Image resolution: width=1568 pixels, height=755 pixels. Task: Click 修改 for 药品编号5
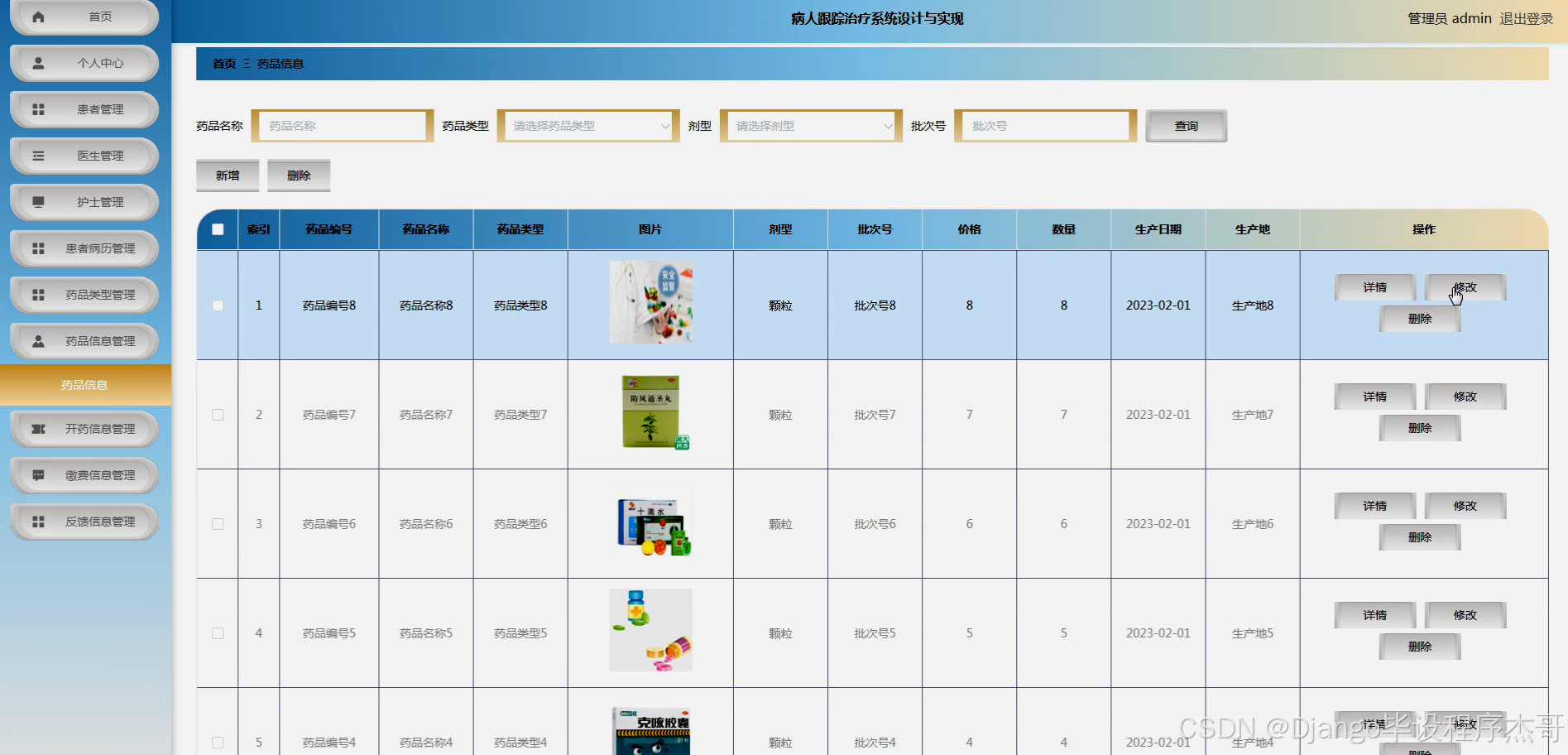pyautogui.click(x=1465, y=615)
